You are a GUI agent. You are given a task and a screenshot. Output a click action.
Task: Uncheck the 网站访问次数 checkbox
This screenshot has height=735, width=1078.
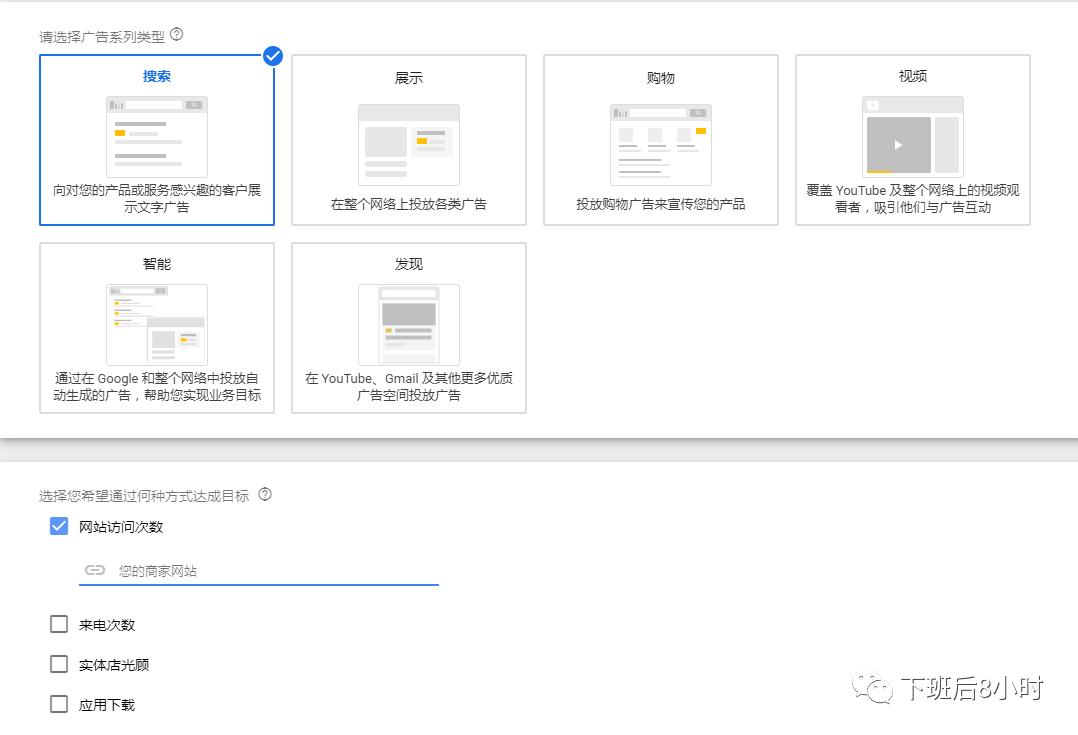pos(58,527)
